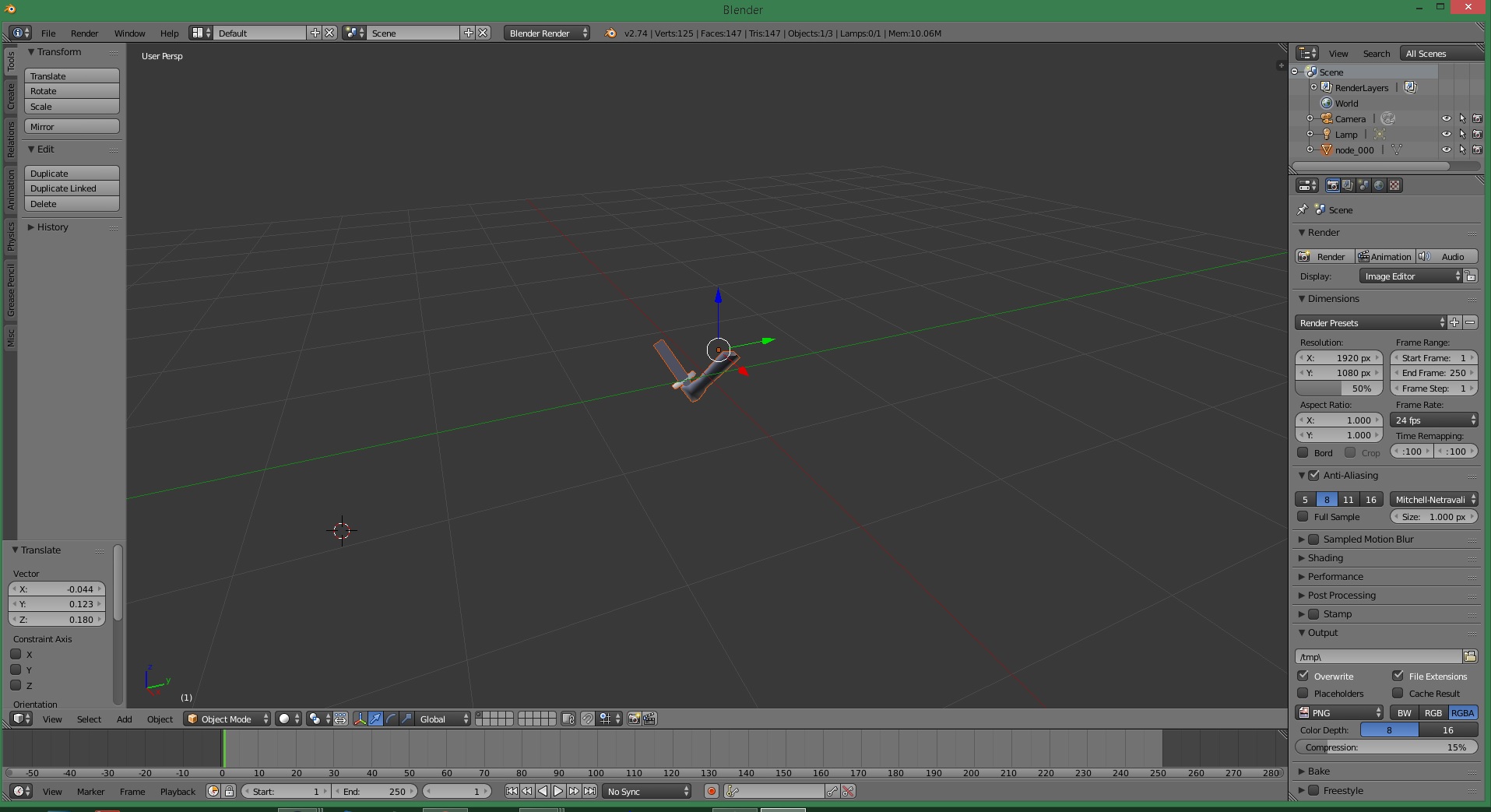
Task: Select the translate manipulator arrow icon
Action: (375, 719)
